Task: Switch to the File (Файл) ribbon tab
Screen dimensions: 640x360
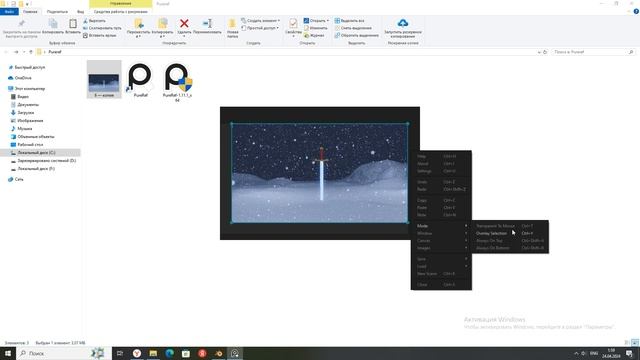Action: (9, 12)
